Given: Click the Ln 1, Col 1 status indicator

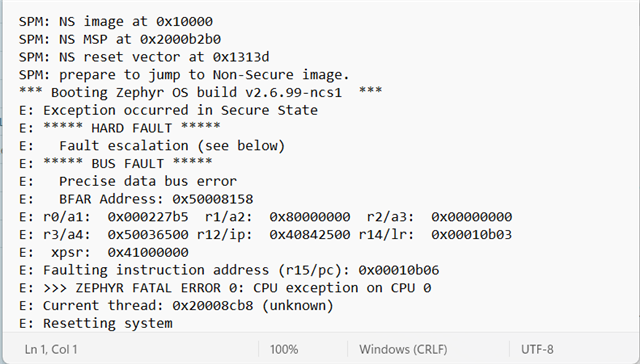Looking at the screenshot, I should tap(51, 349).
